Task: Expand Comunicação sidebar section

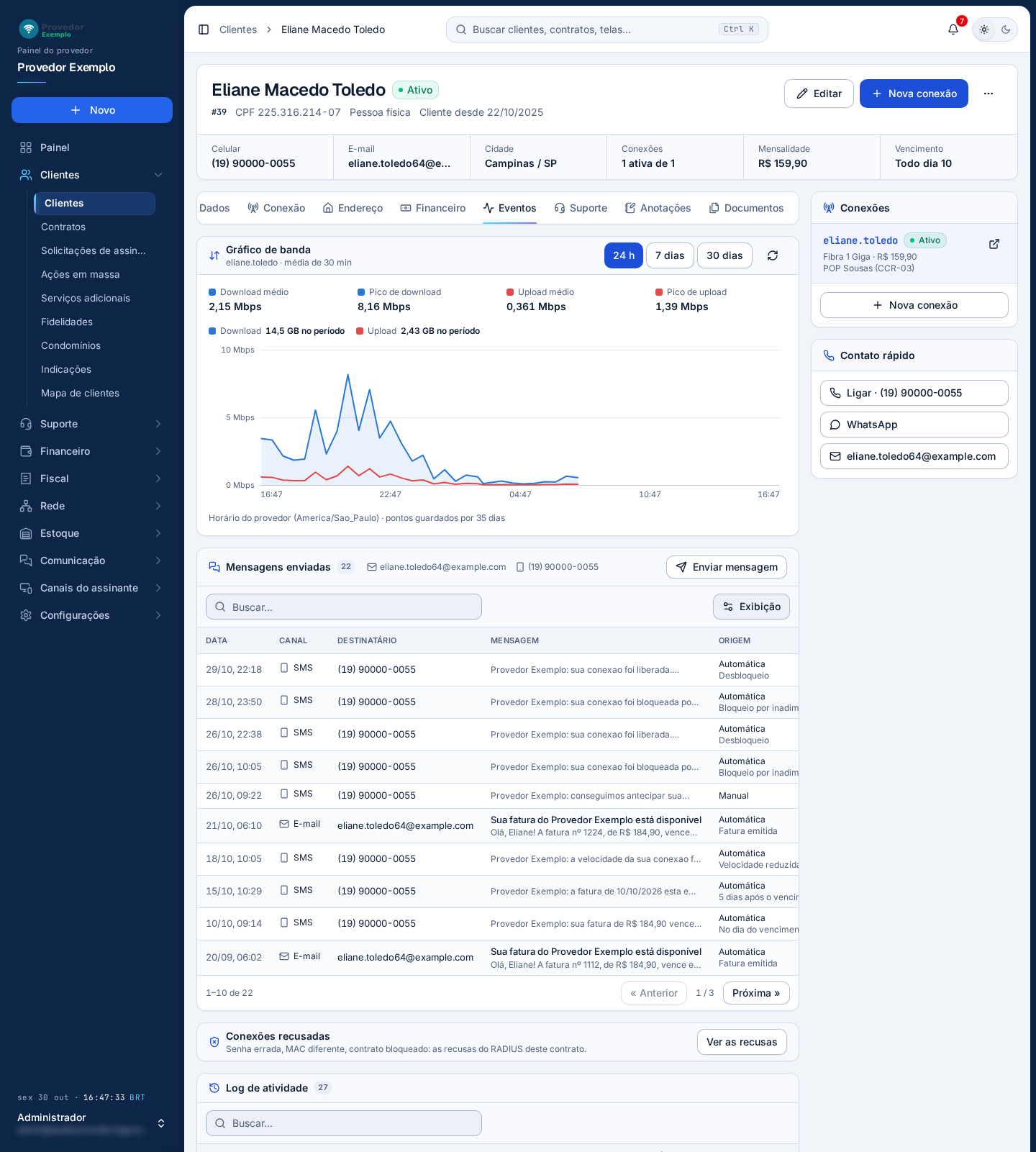Action: [92, 561]
